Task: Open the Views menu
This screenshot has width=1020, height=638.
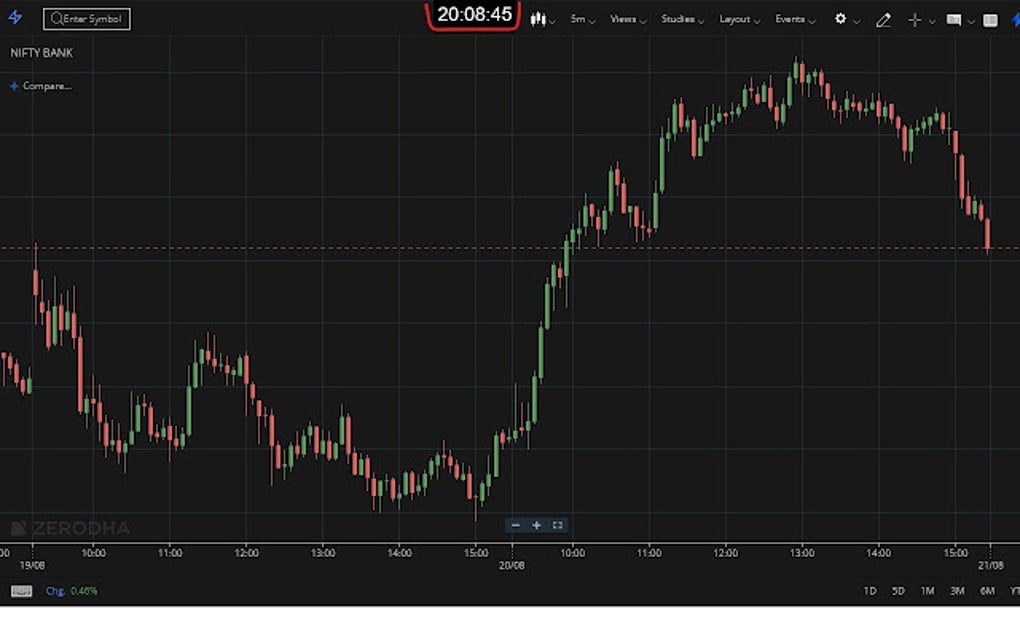Action: coord(624,19)
